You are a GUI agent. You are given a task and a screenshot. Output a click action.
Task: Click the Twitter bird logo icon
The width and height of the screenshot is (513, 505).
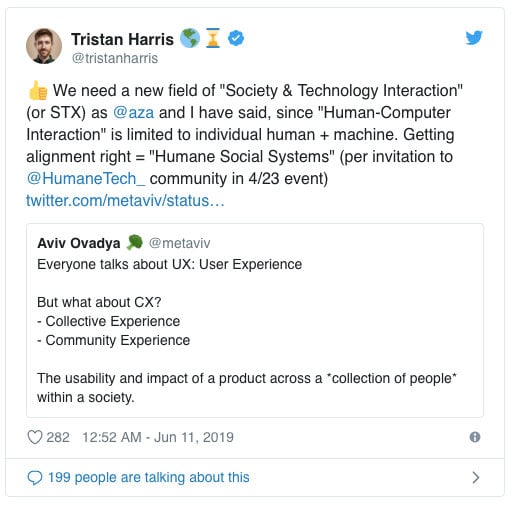474,38
